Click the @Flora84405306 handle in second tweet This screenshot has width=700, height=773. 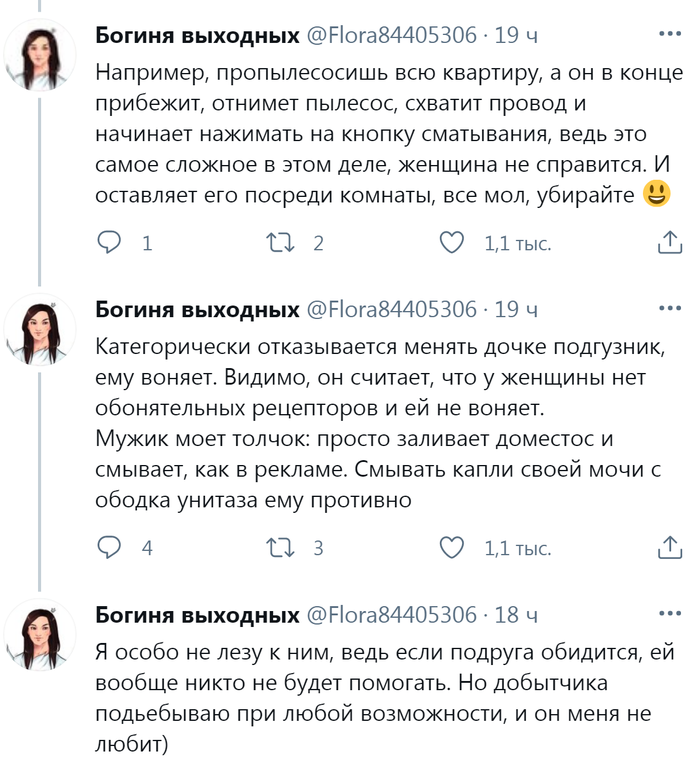[392, 310]
